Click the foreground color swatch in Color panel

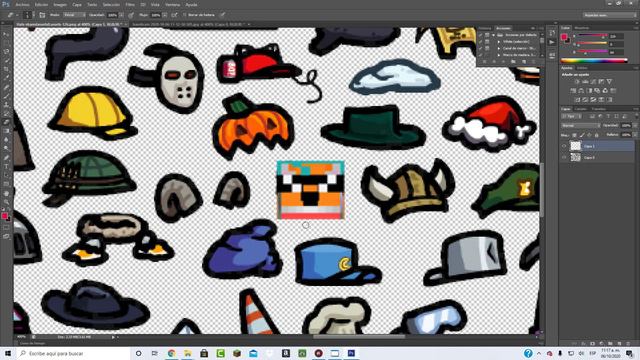564,37
